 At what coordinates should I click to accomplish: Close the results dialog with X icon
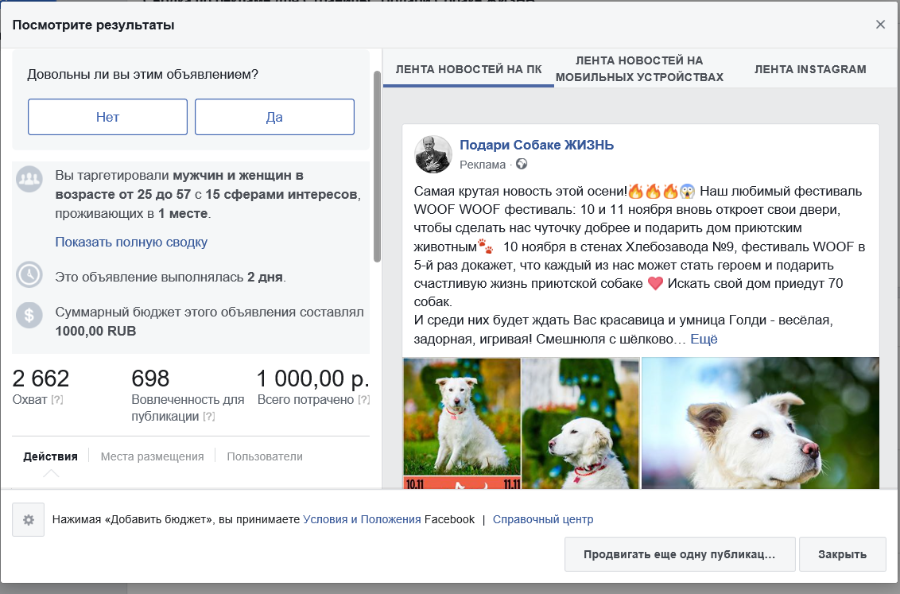[x=880, y=25]
